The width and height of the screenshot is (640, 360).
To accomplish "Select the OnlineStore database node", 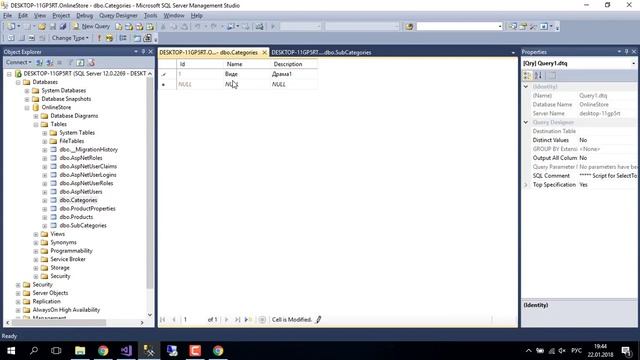I will [56, 107].
